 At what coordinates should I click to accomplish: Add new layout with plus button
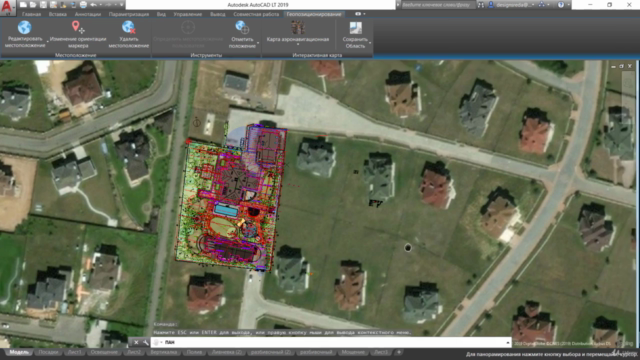pyautogui.click(x=399, y=352)
